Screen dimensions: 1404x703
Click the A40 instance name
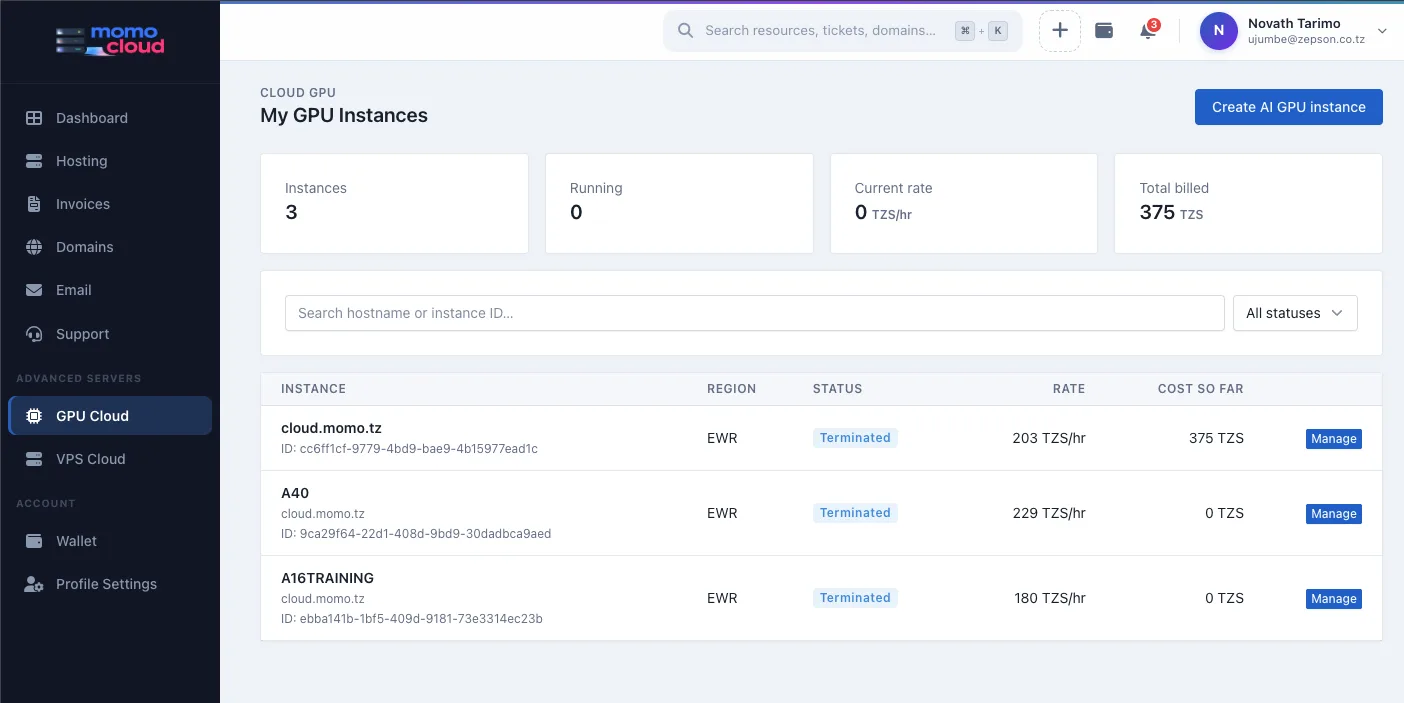pyautogui.click(x=295, y=493)
